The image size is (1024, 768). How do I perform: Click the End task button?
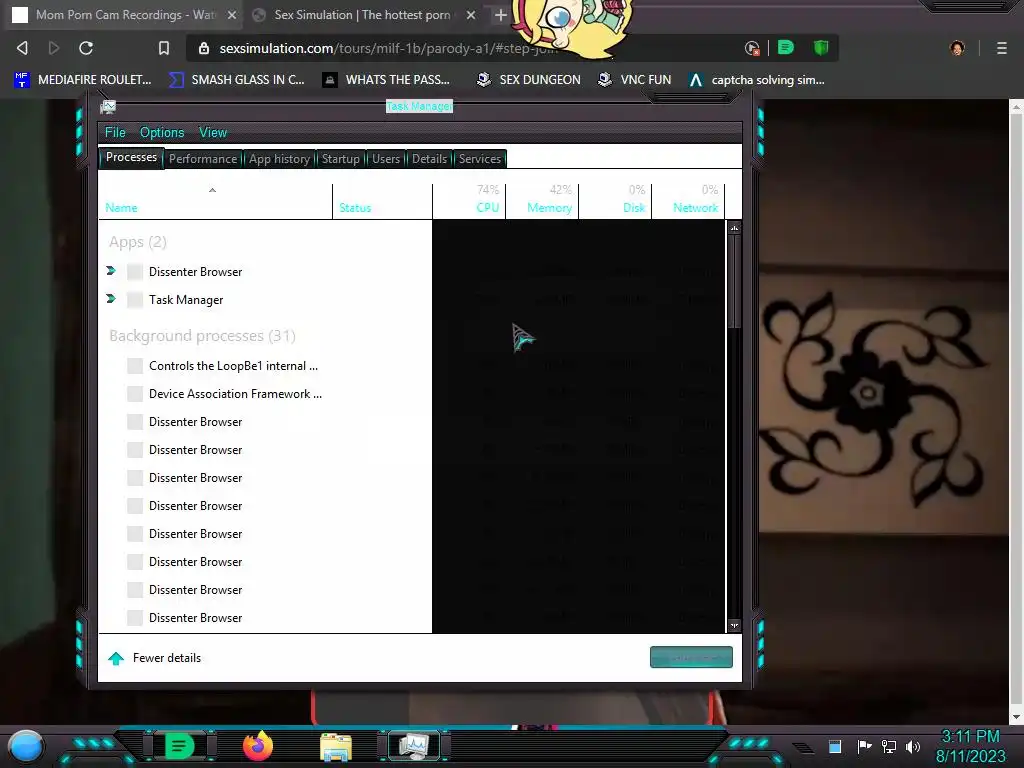click(691, 657)
